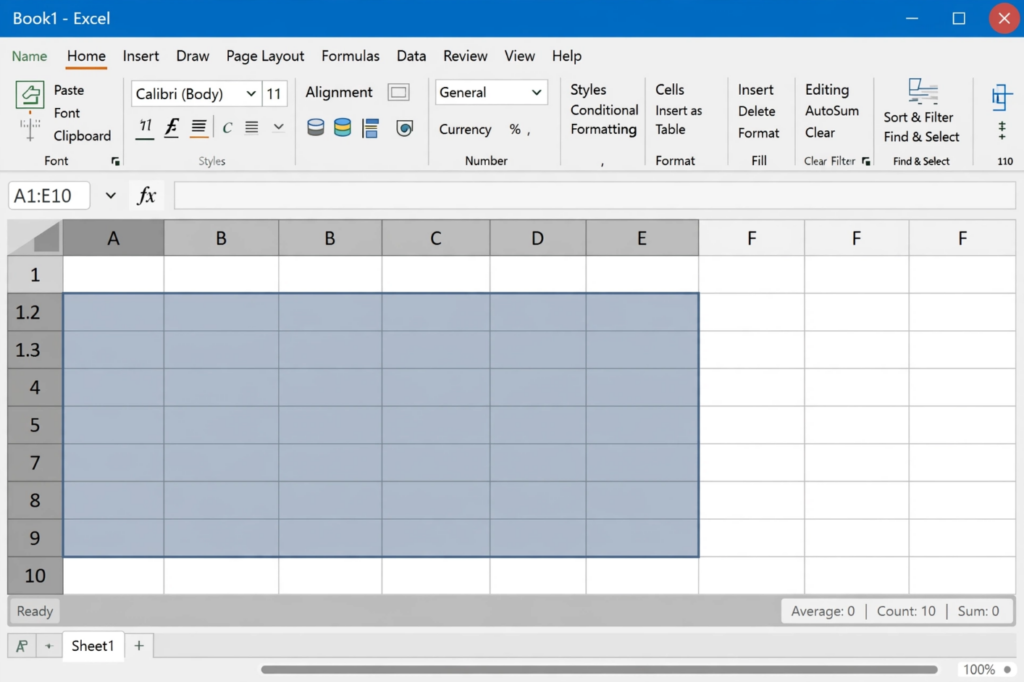
Task: Click the strikethrough italic f icon
Action: coord(172,127)
